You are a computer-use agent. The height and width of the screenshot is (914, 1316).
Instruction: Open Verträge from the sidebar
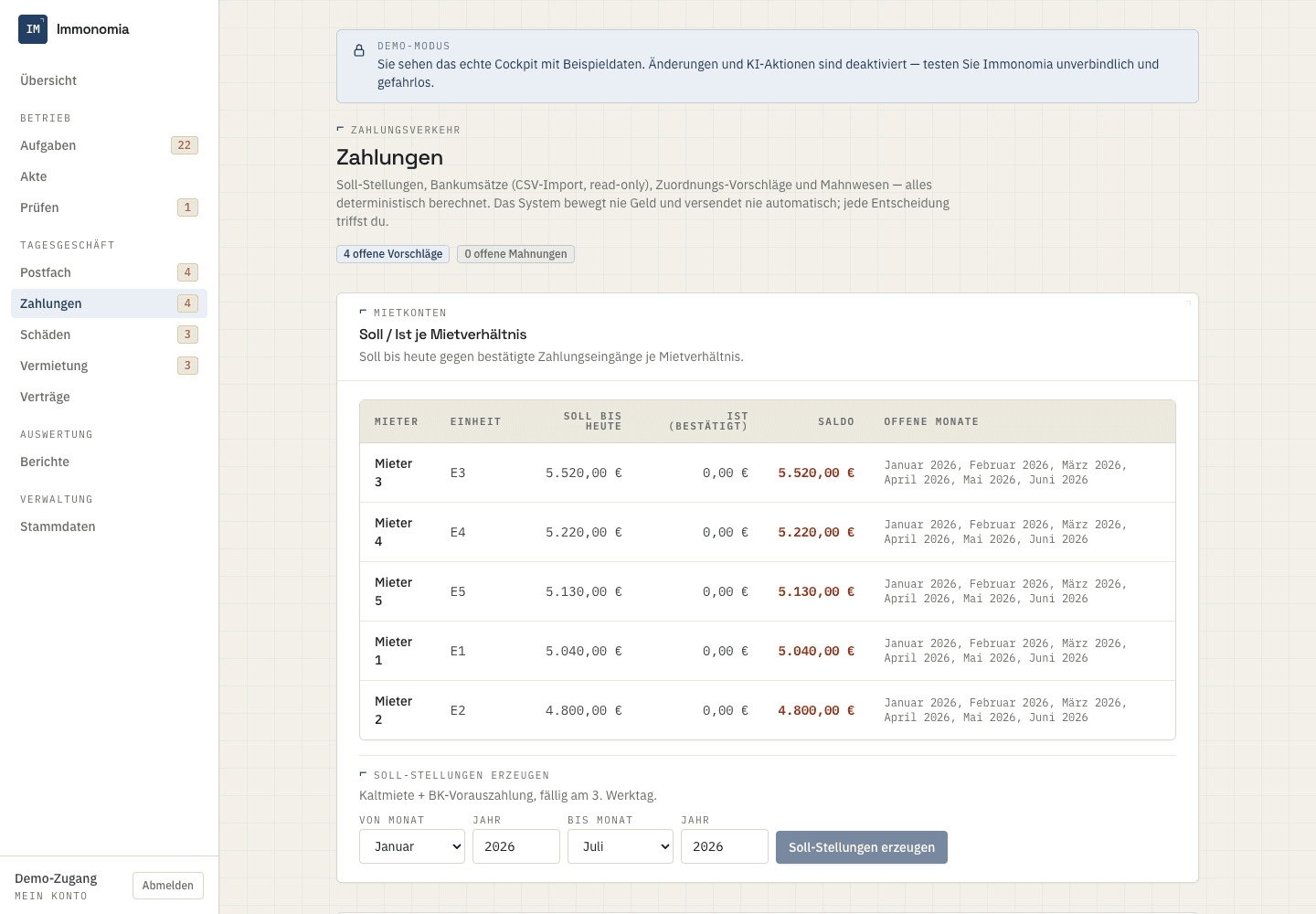point(45,397)
